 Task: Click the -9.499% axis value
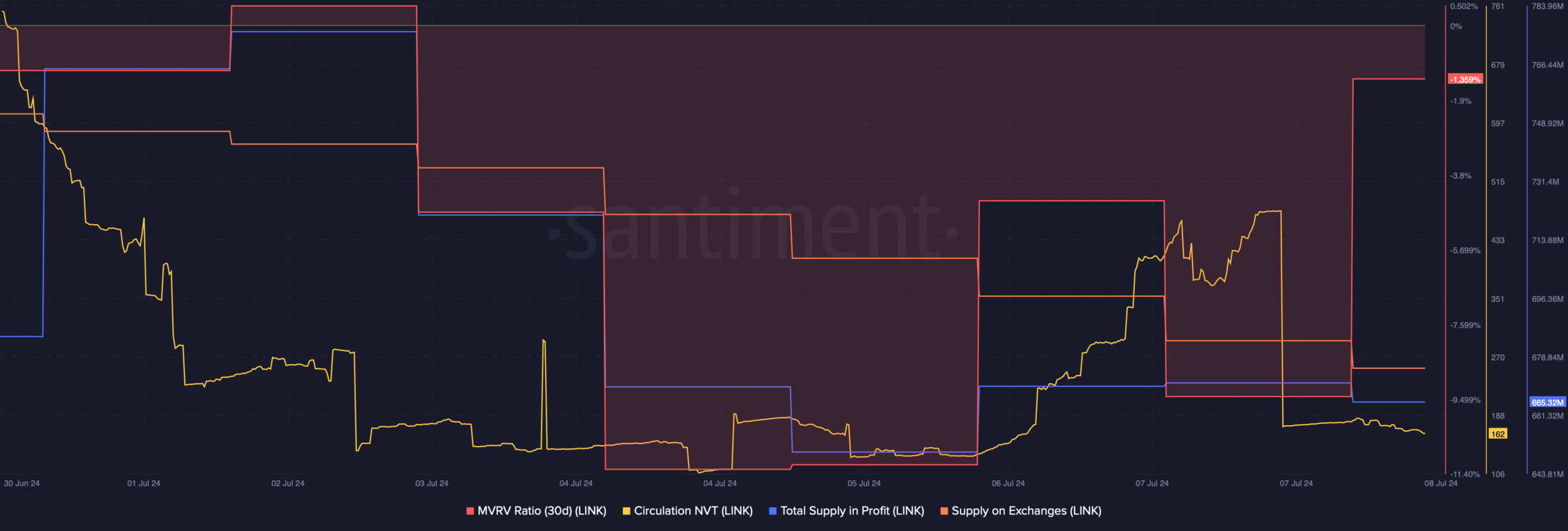[x=1465, y=400]
